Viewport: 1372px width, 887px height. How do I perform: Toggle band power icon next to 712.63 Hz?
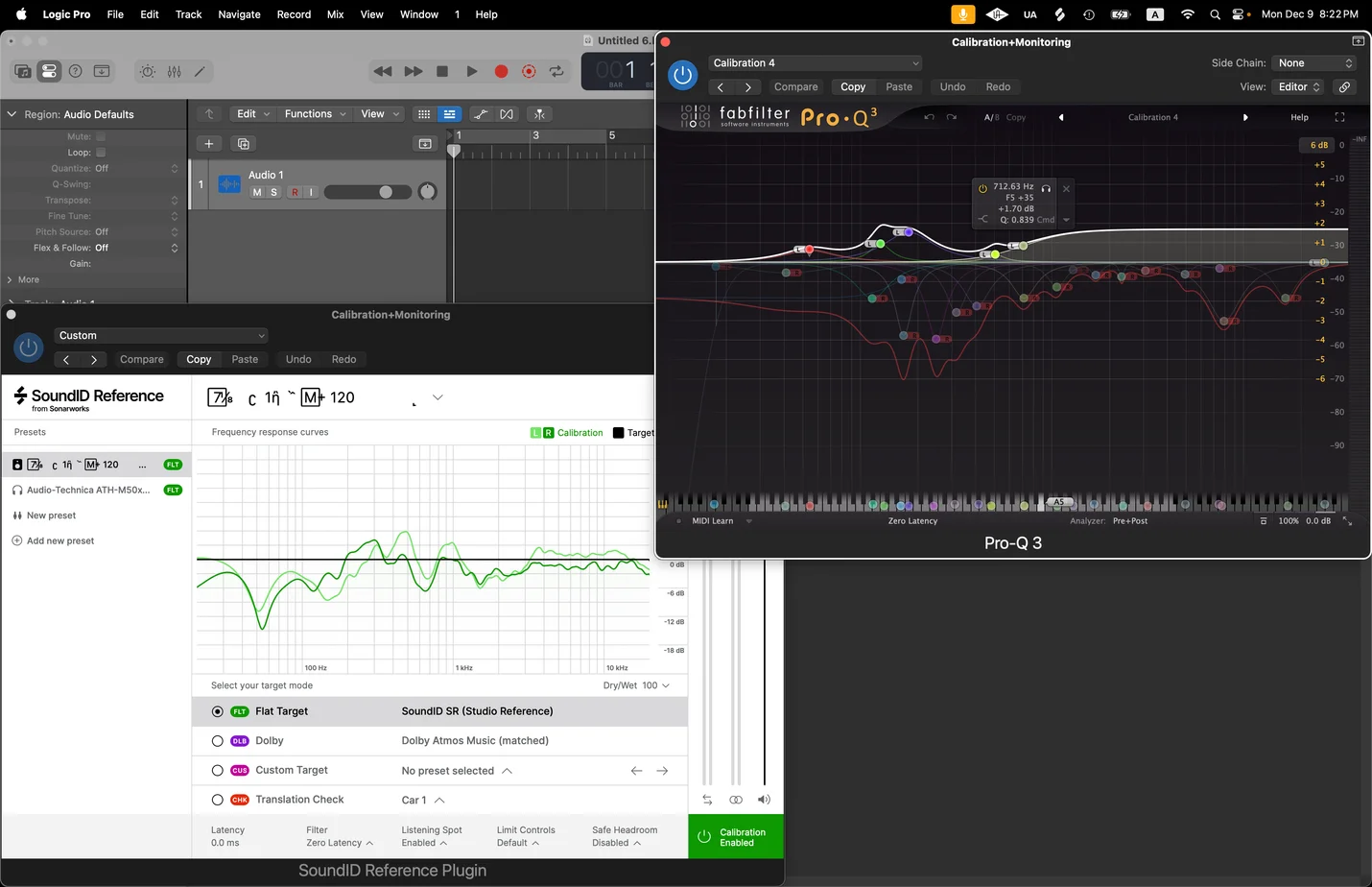tap(982, 188)
